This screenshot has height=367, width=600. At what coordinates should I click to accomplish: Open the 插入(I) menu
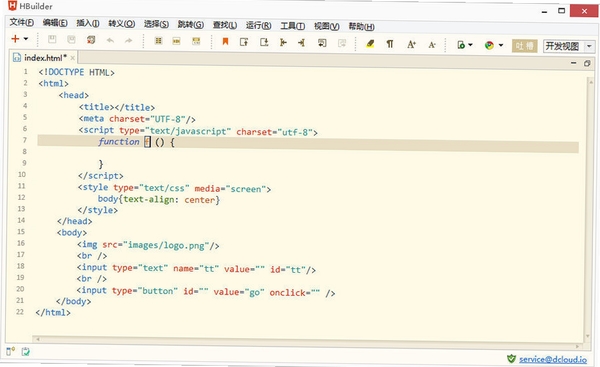pos(88,23)
